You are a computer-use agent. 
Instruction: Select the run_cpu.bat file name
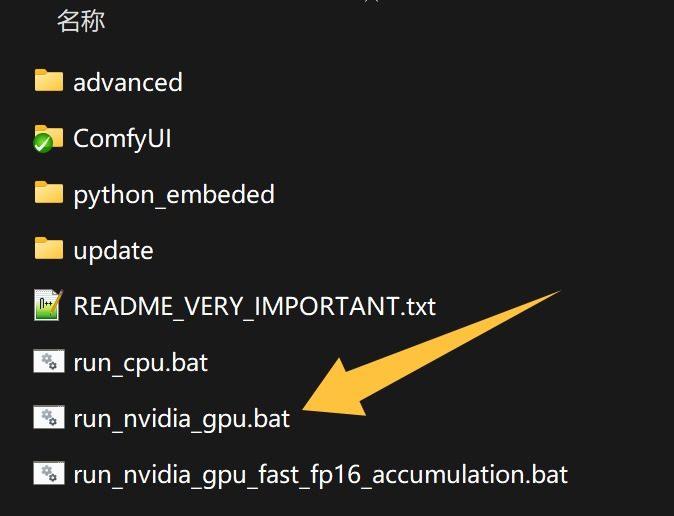(x=141, y=363)
